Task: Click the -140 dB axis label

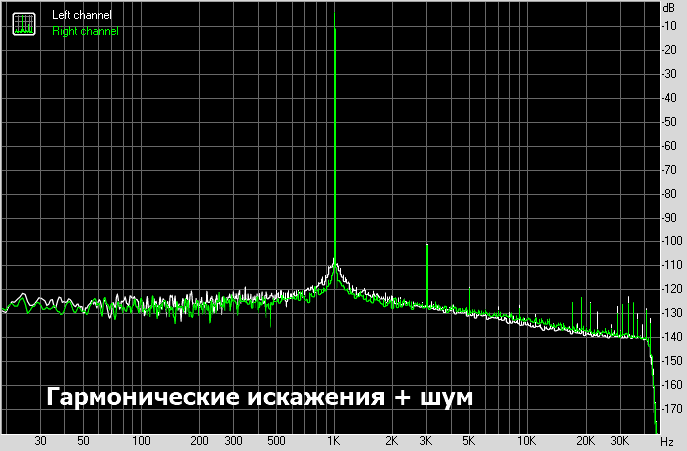Action: [x=672, y=337]
